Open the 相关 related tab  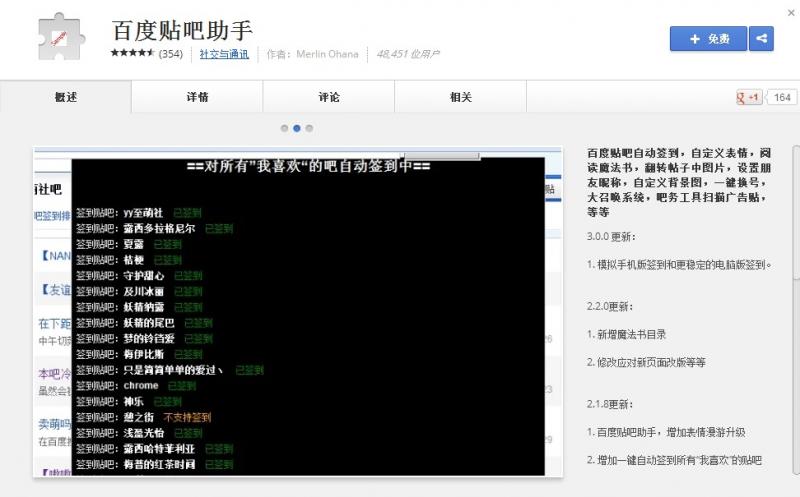click(x=461, y=97)
